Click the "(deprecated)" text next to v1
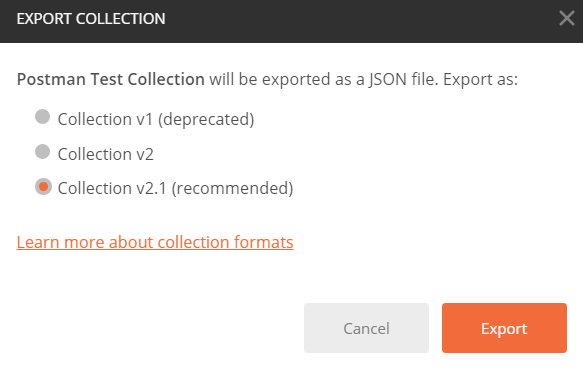The width and height of the screenshot is (583, 370). point(206,120)
